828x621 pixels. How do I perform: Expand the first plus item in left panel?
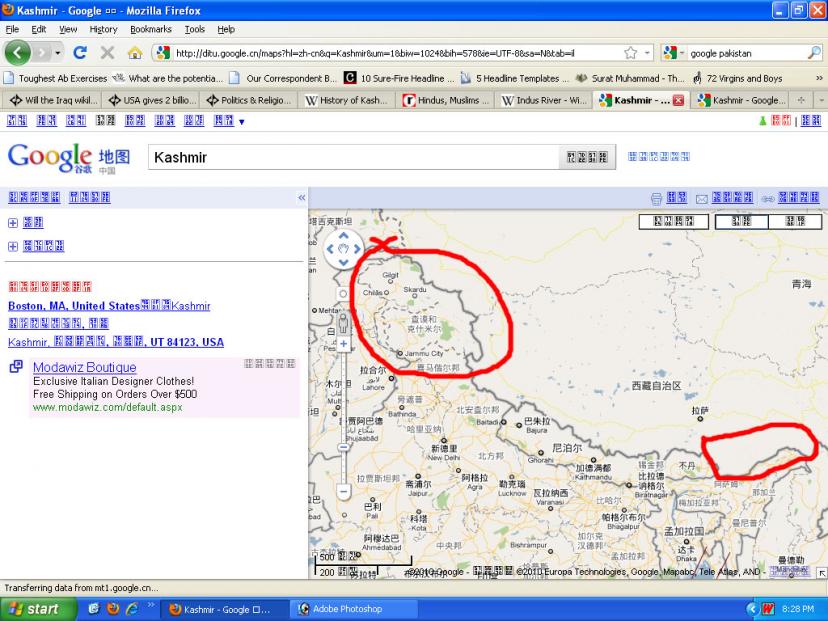pyautogui.click(x=13, y=223)
